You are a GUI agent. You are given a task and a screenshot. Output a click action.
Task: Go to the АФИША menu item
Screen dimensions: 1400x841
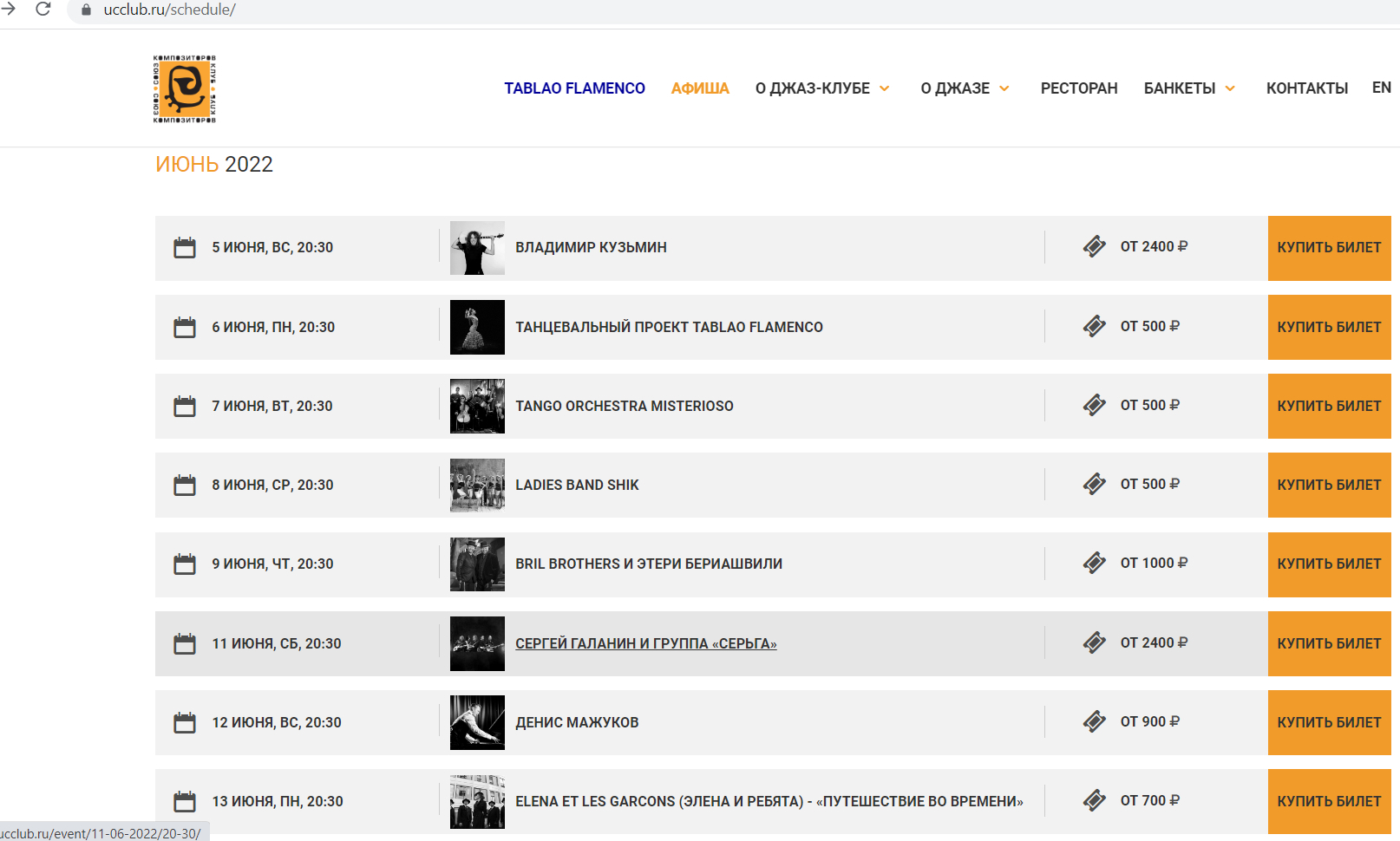[x=700, y=88]
